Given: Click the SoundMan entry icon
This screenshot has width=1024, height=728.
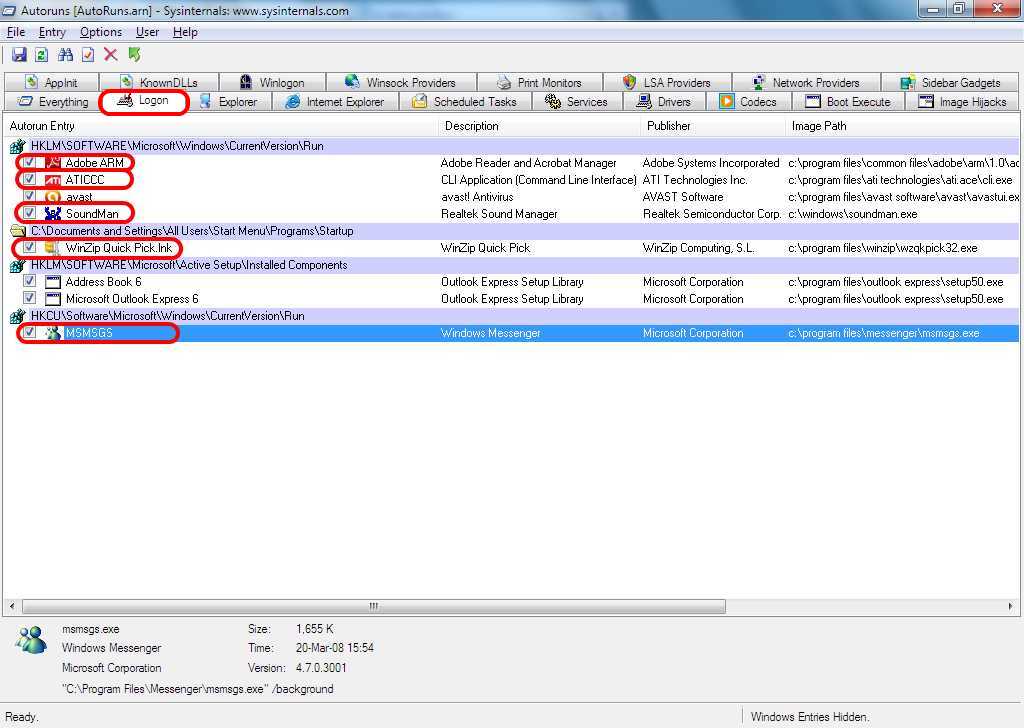Looking at the screenshot, I should 53,214.
